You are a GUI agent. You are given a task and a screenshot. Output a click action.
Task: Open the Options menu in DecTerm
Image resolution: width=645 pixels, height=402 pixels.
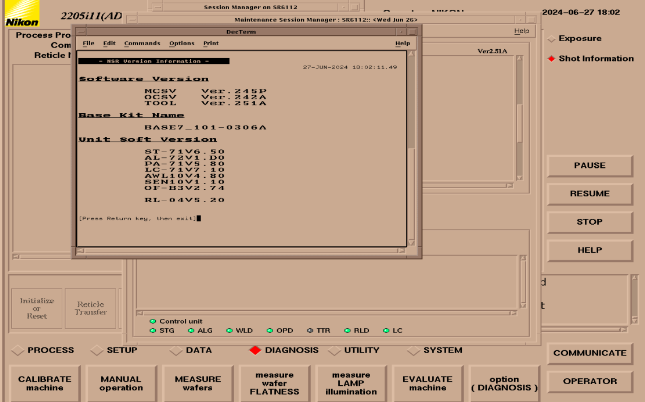[182, 44]
